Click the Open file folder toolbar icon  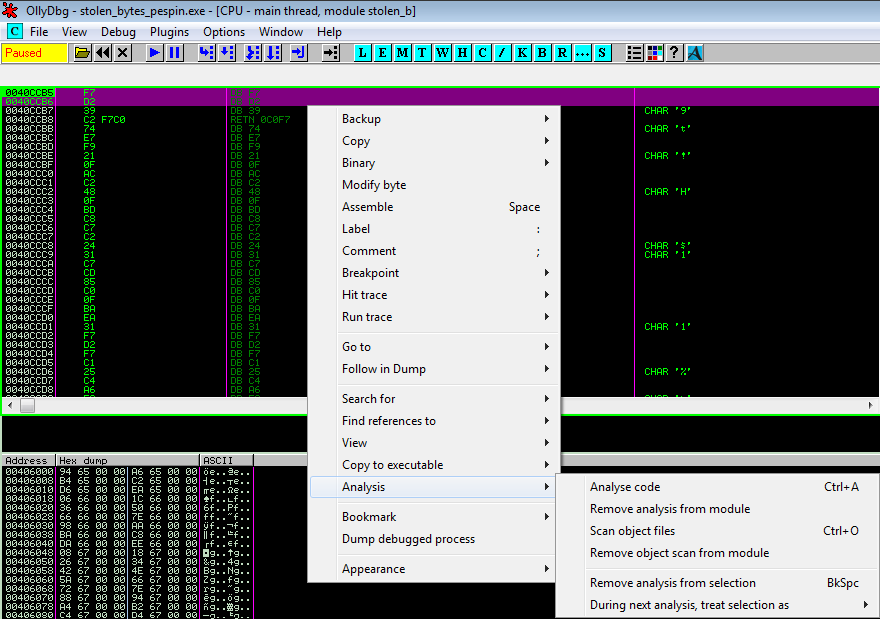[x=82, y=53]
